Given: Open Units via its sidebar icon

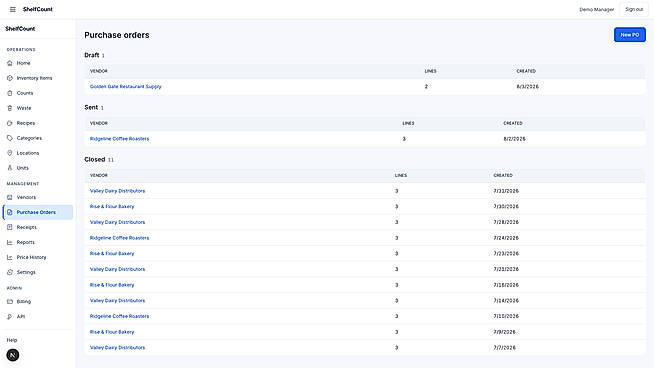Looking at the screenshot, I should tap(10, 168).
